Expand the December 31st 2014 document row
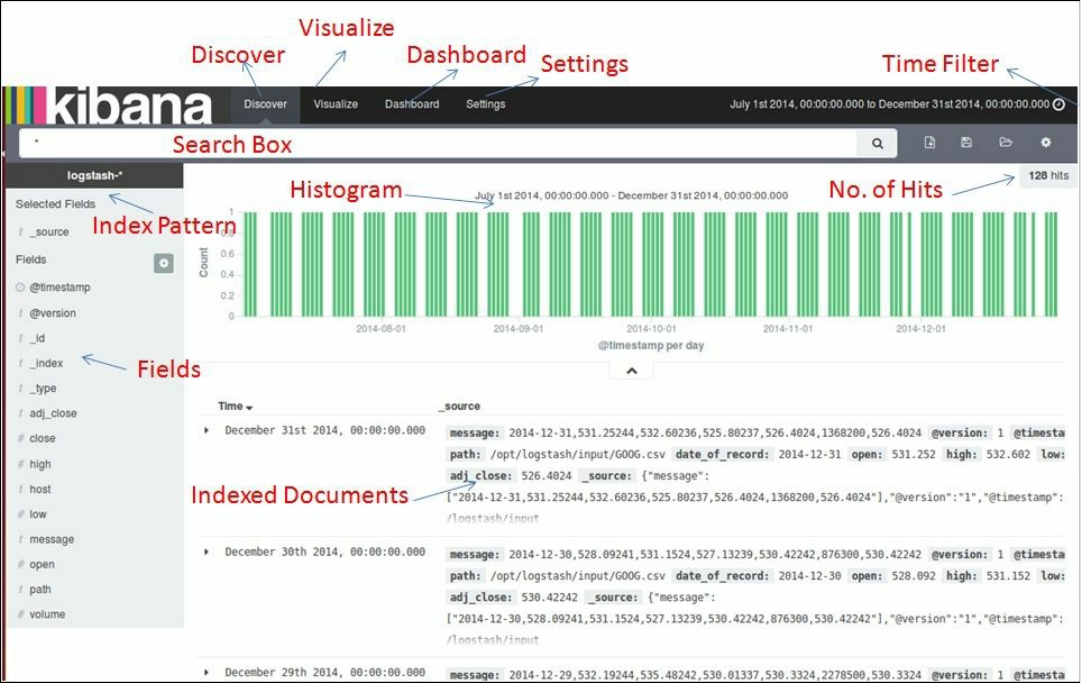The height and width of the screenshot is (683, 1081). click(x=206, y=431)
